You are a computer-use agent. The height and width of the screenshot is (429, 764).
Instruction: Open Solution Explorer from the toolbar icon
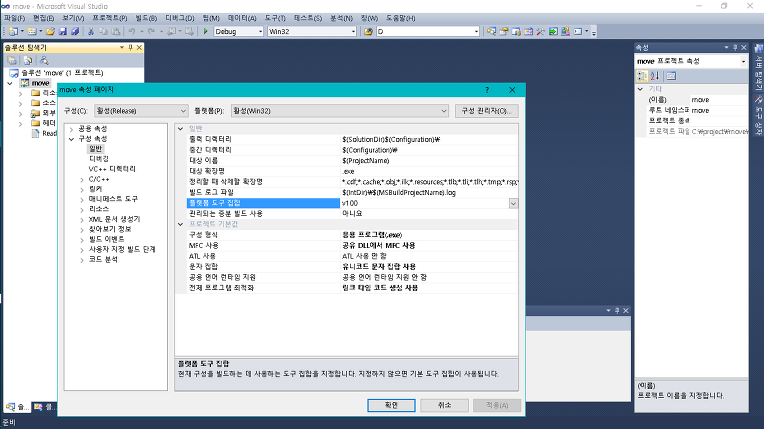(491, 31)
